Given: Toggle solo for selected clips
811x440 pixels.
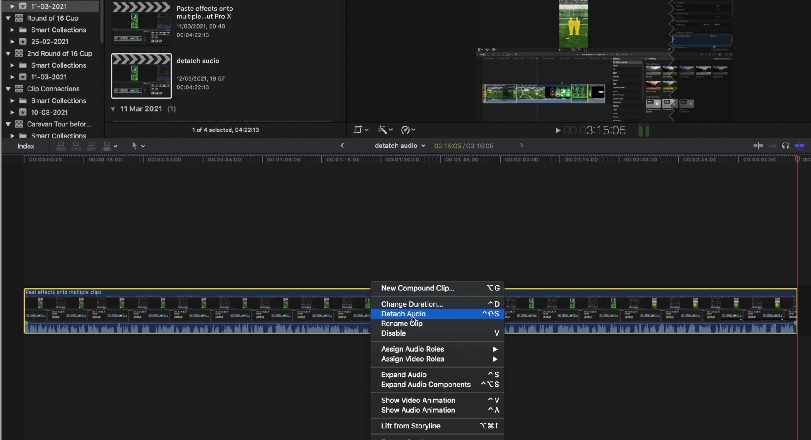Looking at the screenshot, I should tap(786, 146).
